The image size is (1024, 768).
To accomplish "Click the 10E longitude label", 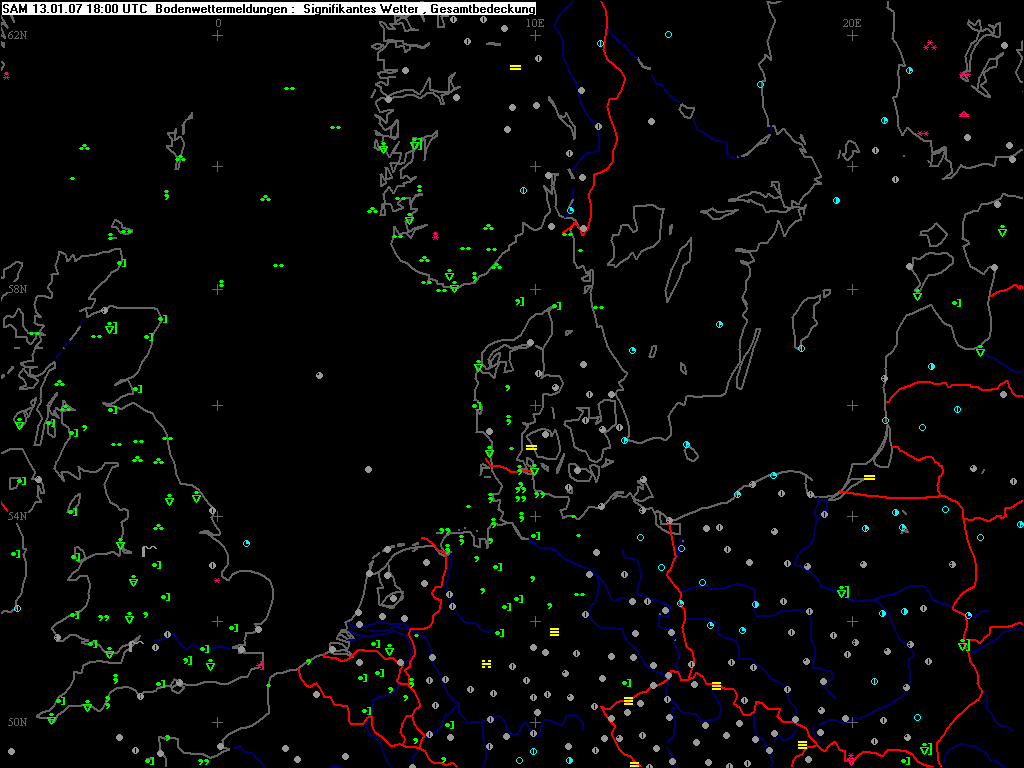I will [x=535, y=22].
